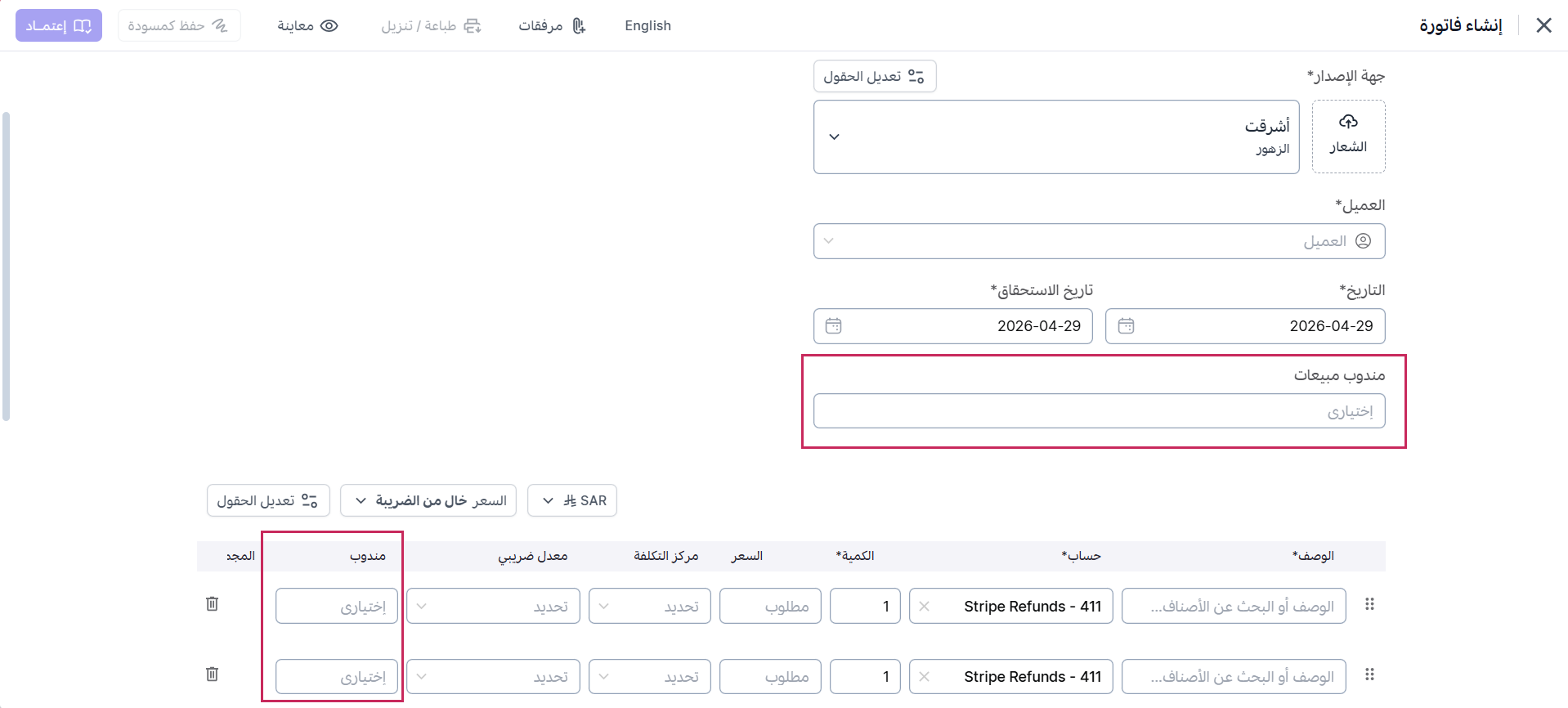
Task: Clear the second row Stripe Refunds account
Action: pos(924,677)
